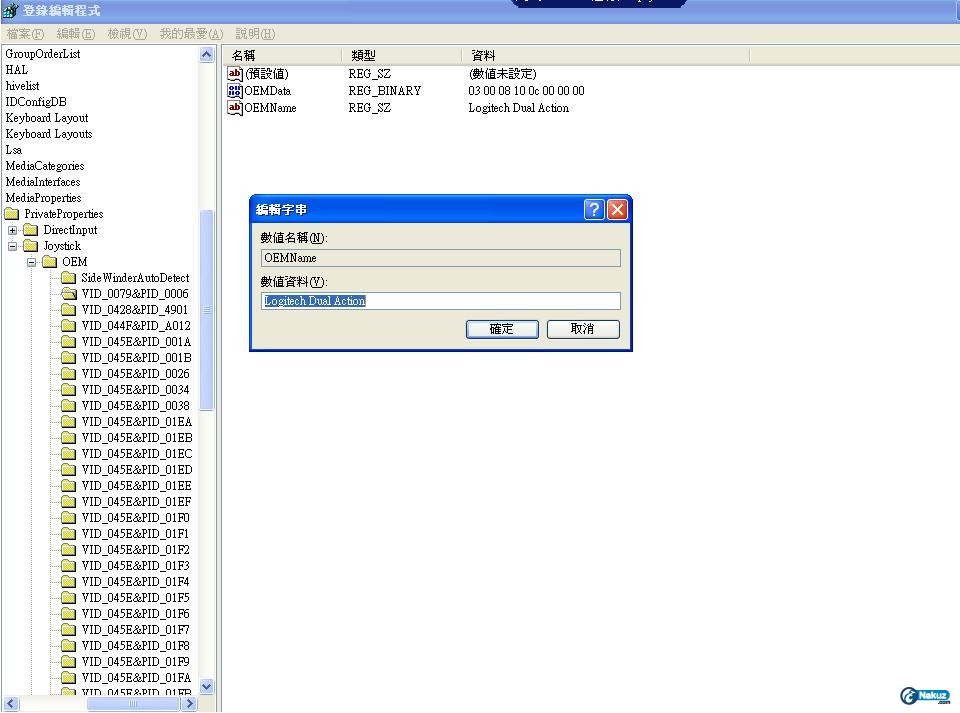
Task: Select the OEMData value row name
Action: [268, 91]
